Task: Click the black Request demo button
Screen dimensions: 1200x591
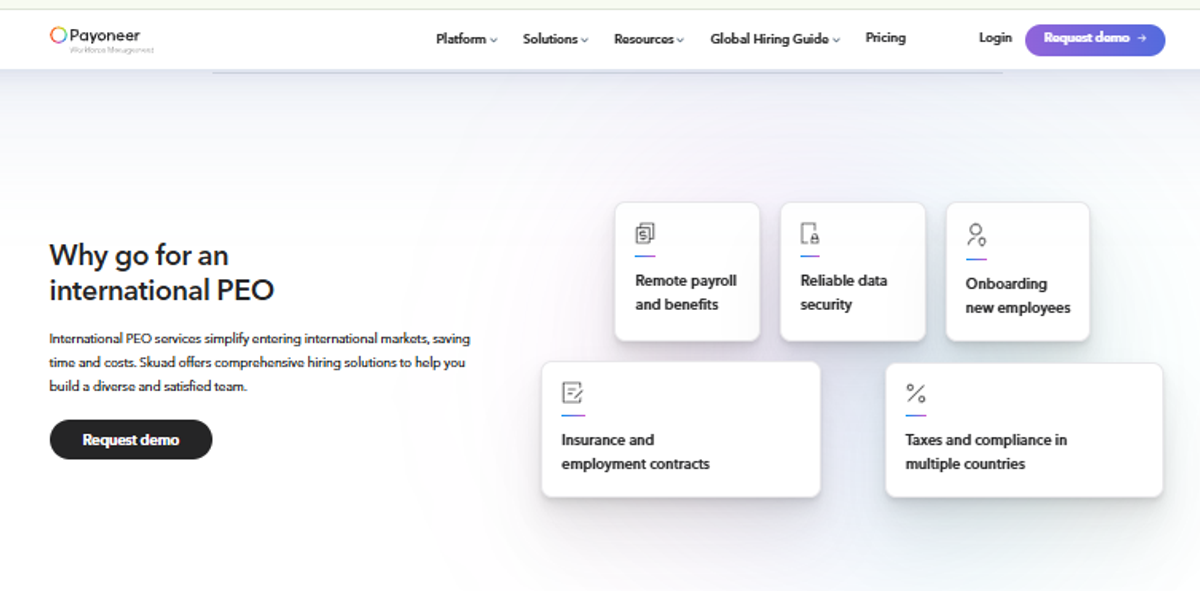Action: (x=131, y=440)
